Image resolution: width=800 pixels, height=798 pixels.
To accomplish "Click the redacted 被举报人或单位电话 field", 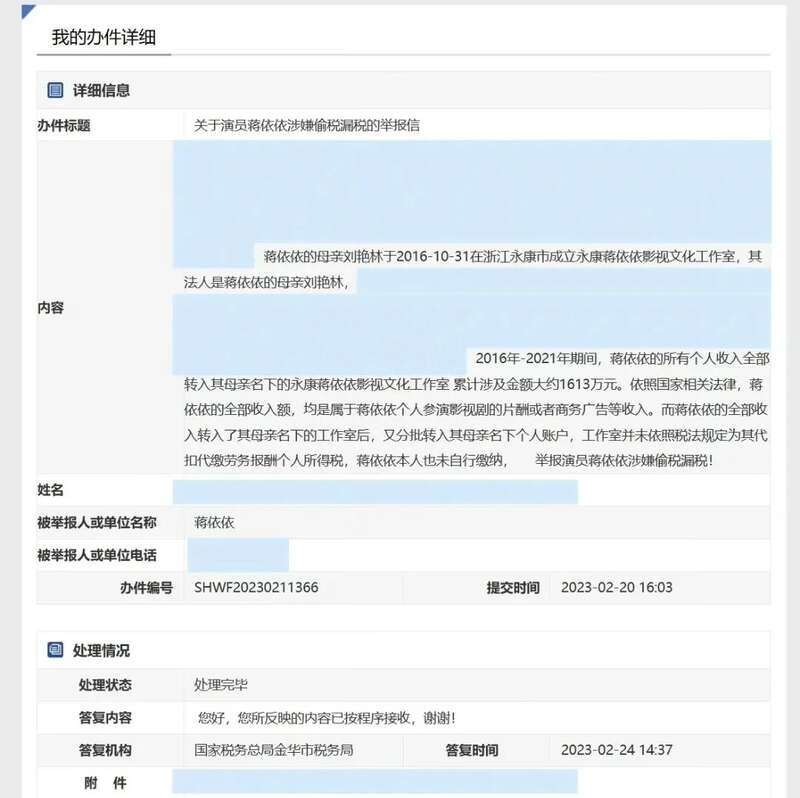I will click(x=238, y=555).
